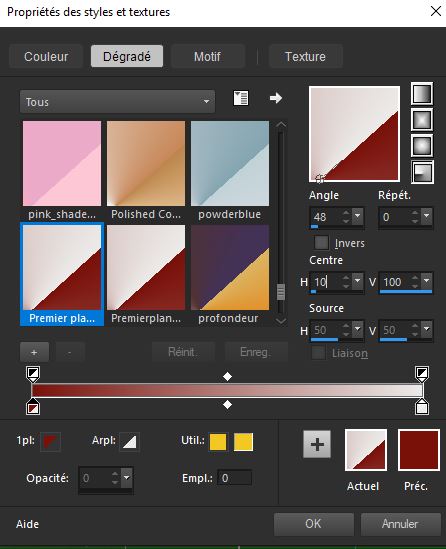The image size is (446, 549).
Task: Enable the Invers checkbox
Action: (x=321, y=243)
